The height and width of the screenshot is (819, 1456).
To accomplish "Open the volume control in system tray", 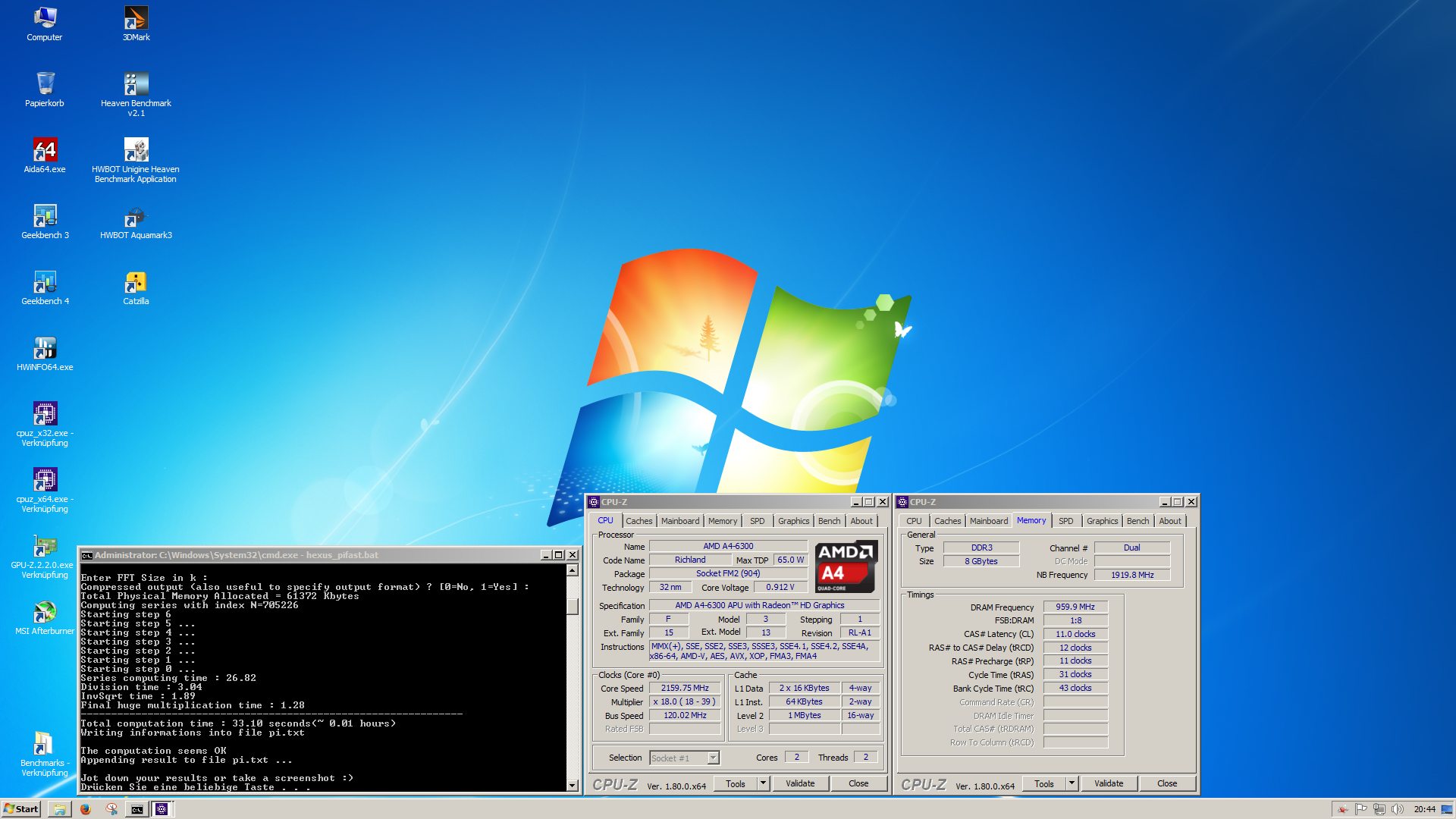I will click(1398, 809).
